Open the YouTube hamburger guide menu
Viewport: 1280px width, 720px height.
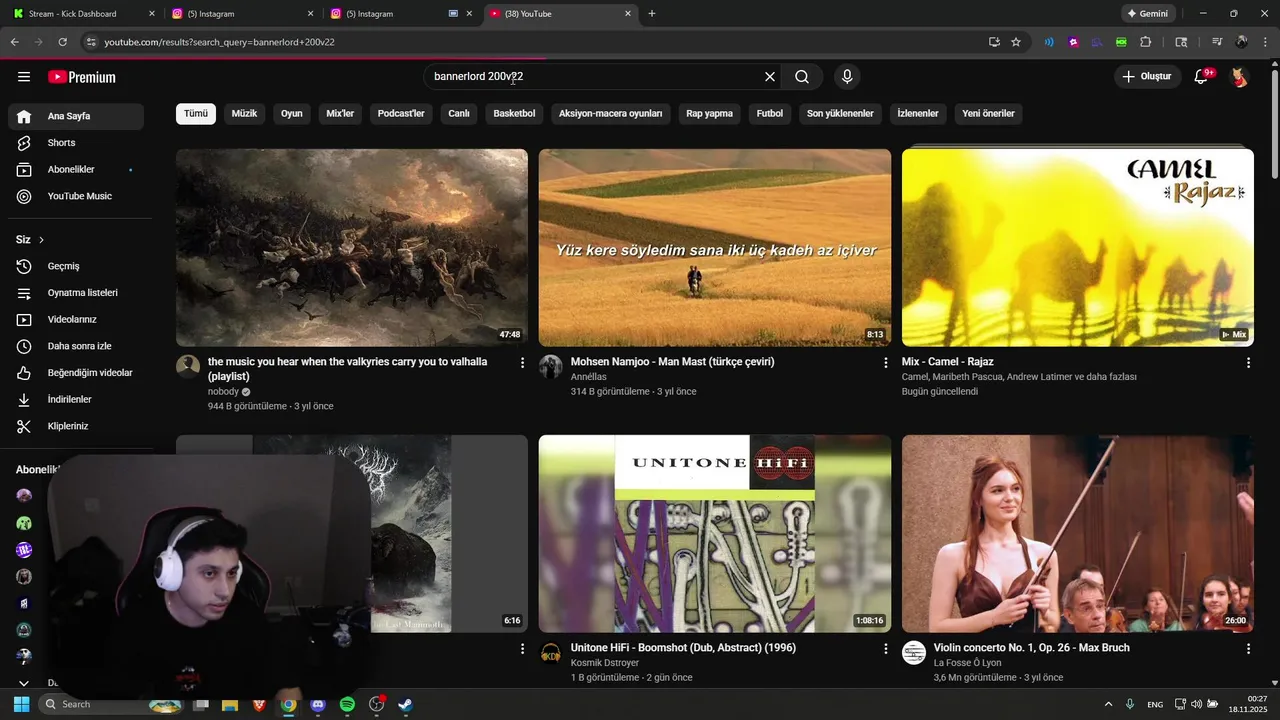[x=24, y=77]
